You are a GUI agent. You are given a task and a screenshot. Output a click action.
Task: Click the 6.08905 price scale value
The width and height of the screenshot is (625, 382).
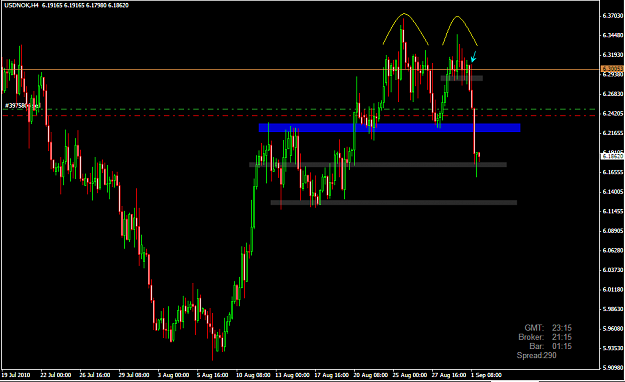pos(613,230)
